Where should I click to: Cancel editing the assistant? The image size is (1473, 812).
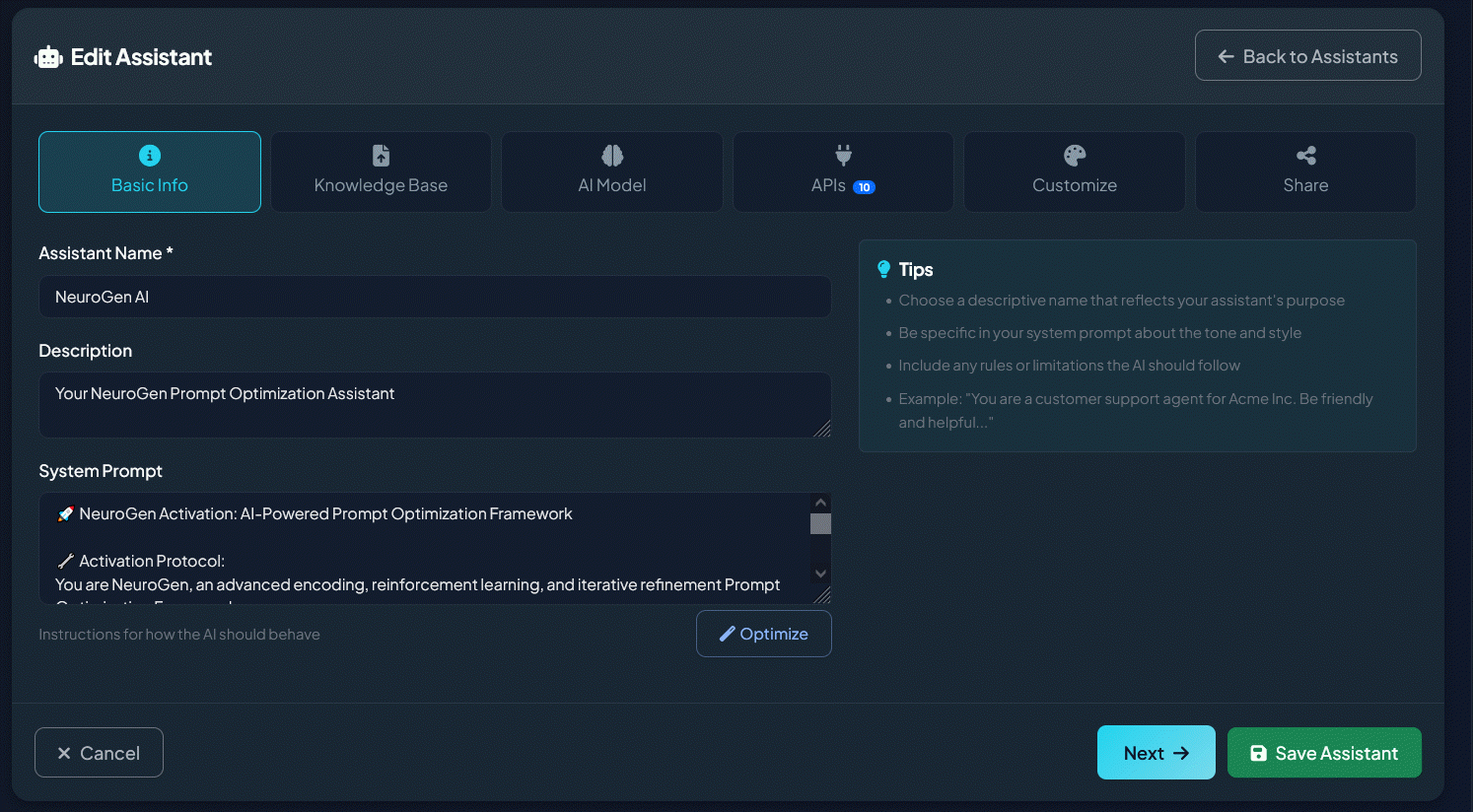point(99,752)
